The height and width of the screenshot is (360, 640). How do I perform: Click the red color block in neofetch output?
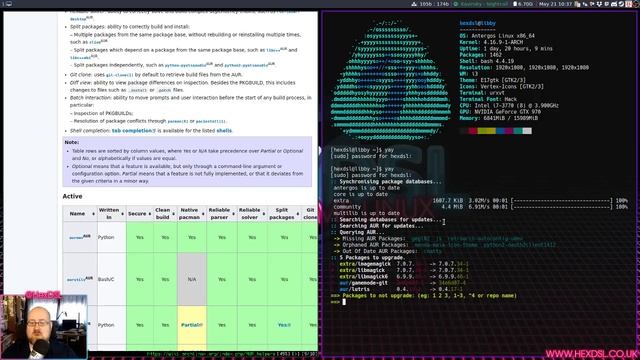(473, 131)
